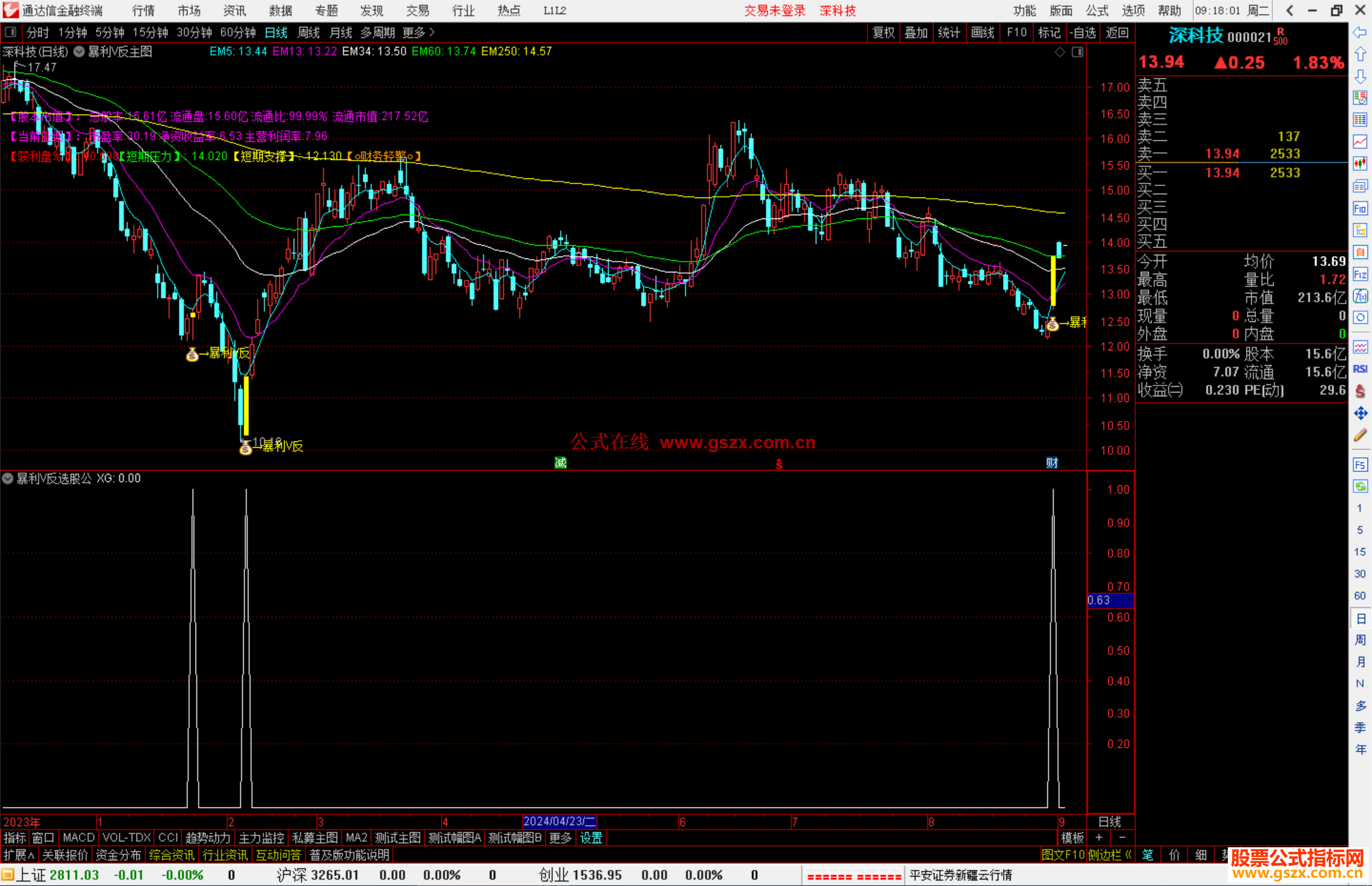Collapse the 侧边栏 sidebar chevron

pyautogui.click(x=1127, y=855)
